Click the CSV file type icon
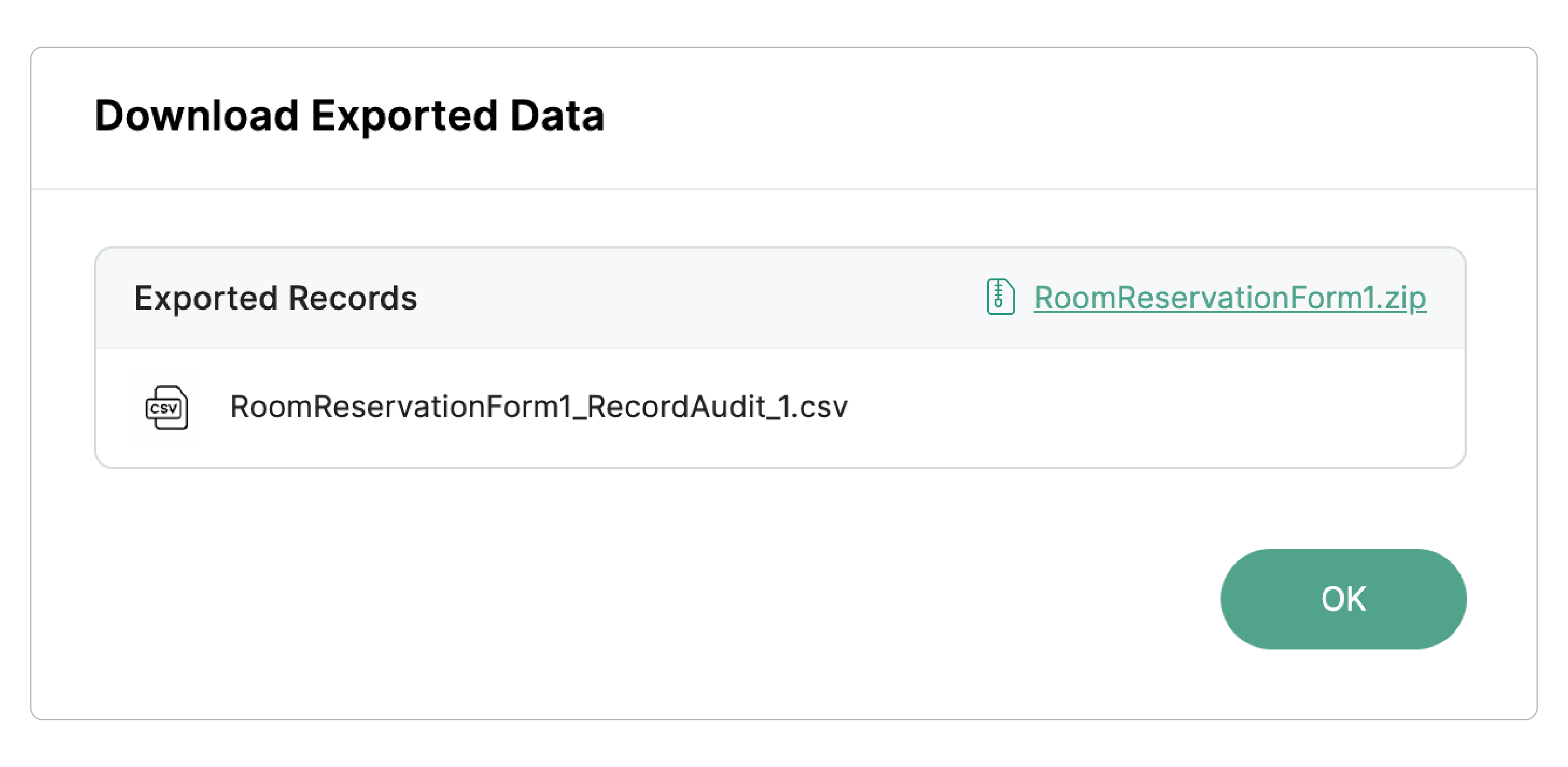 (x=166, y=407)
